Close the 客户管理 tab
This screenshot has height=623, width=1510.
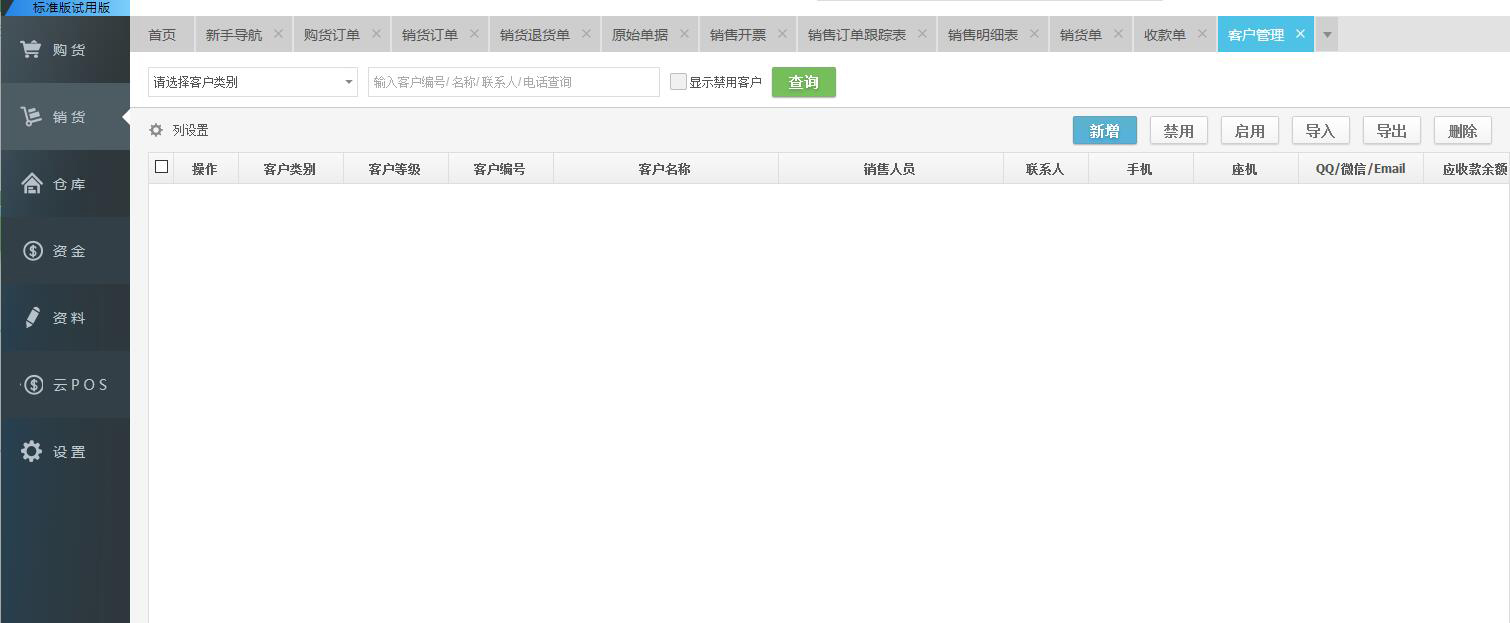pos(1300,34)
